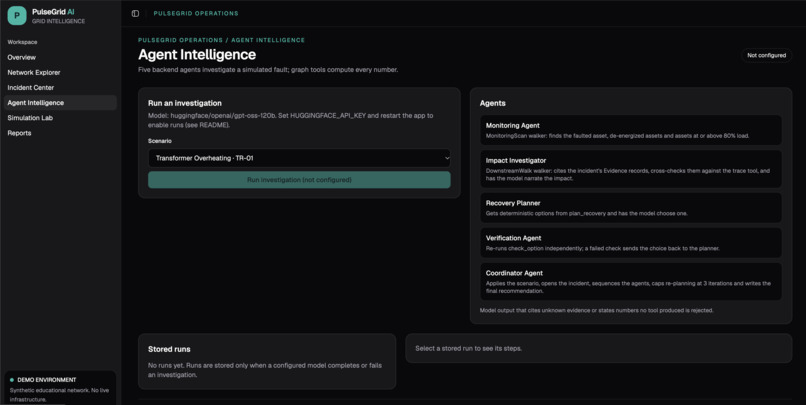
Task: Select the Coordinator Agent card
Action: (631, 282)
